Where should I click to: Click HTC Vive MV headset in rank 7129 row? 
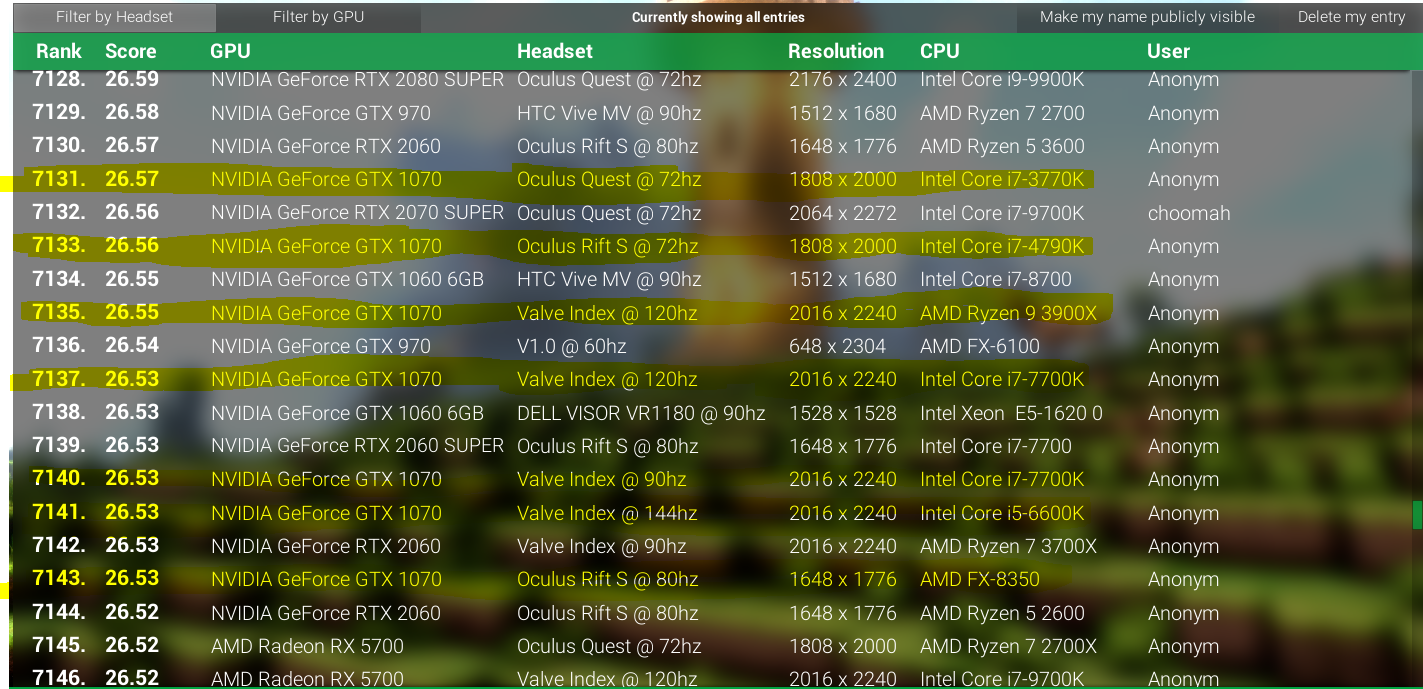pos(609,113)
